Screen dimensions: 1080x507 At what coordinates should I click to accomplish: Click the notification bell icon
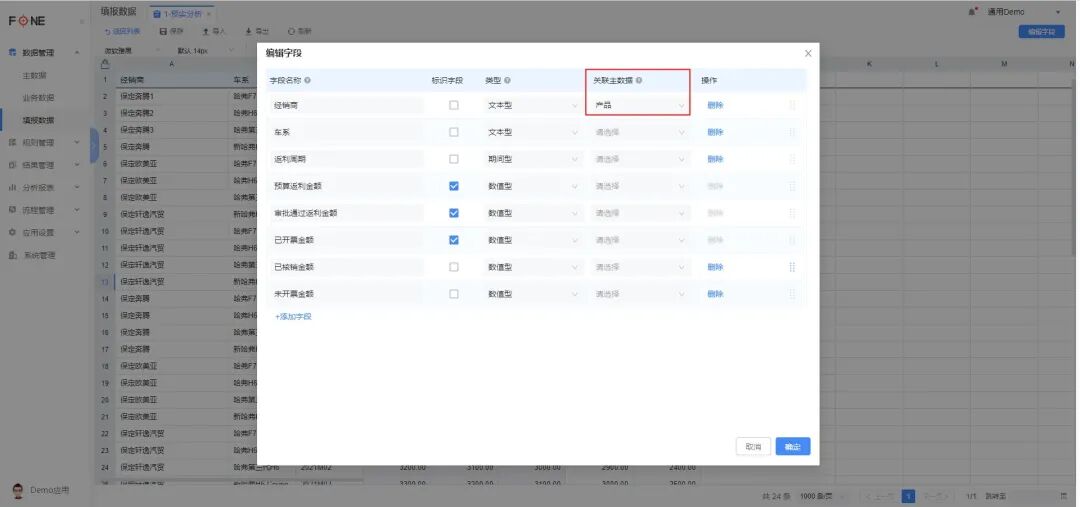[972, 12]
